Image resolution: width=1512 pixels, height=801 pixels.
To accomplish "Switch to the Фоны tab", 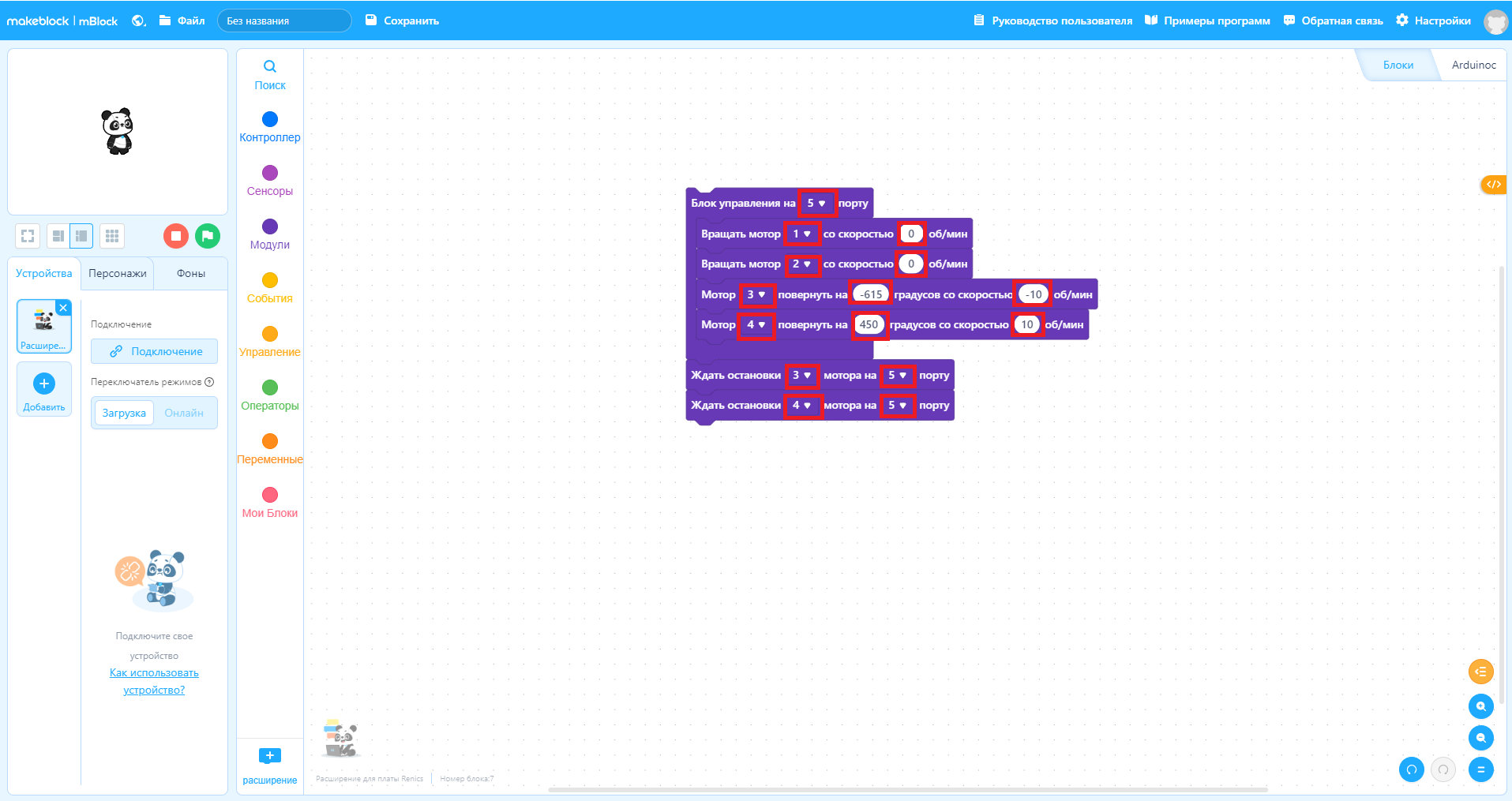I will (x=191, y=273).
